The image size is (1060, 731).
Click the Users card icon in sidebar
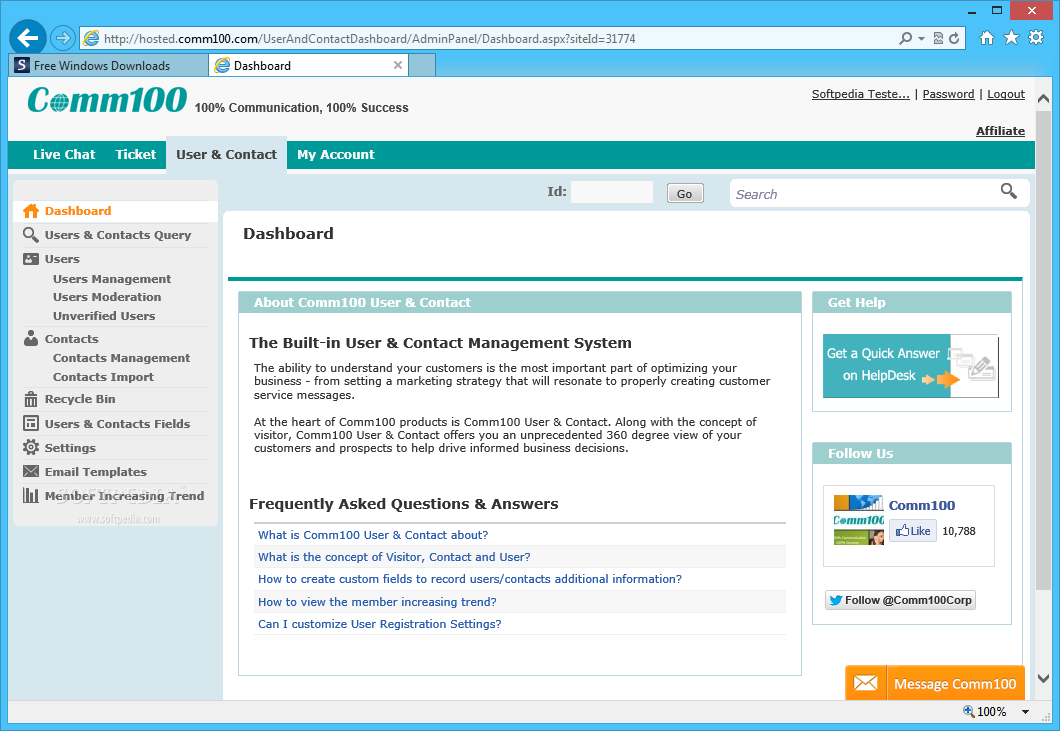[31, 259]
